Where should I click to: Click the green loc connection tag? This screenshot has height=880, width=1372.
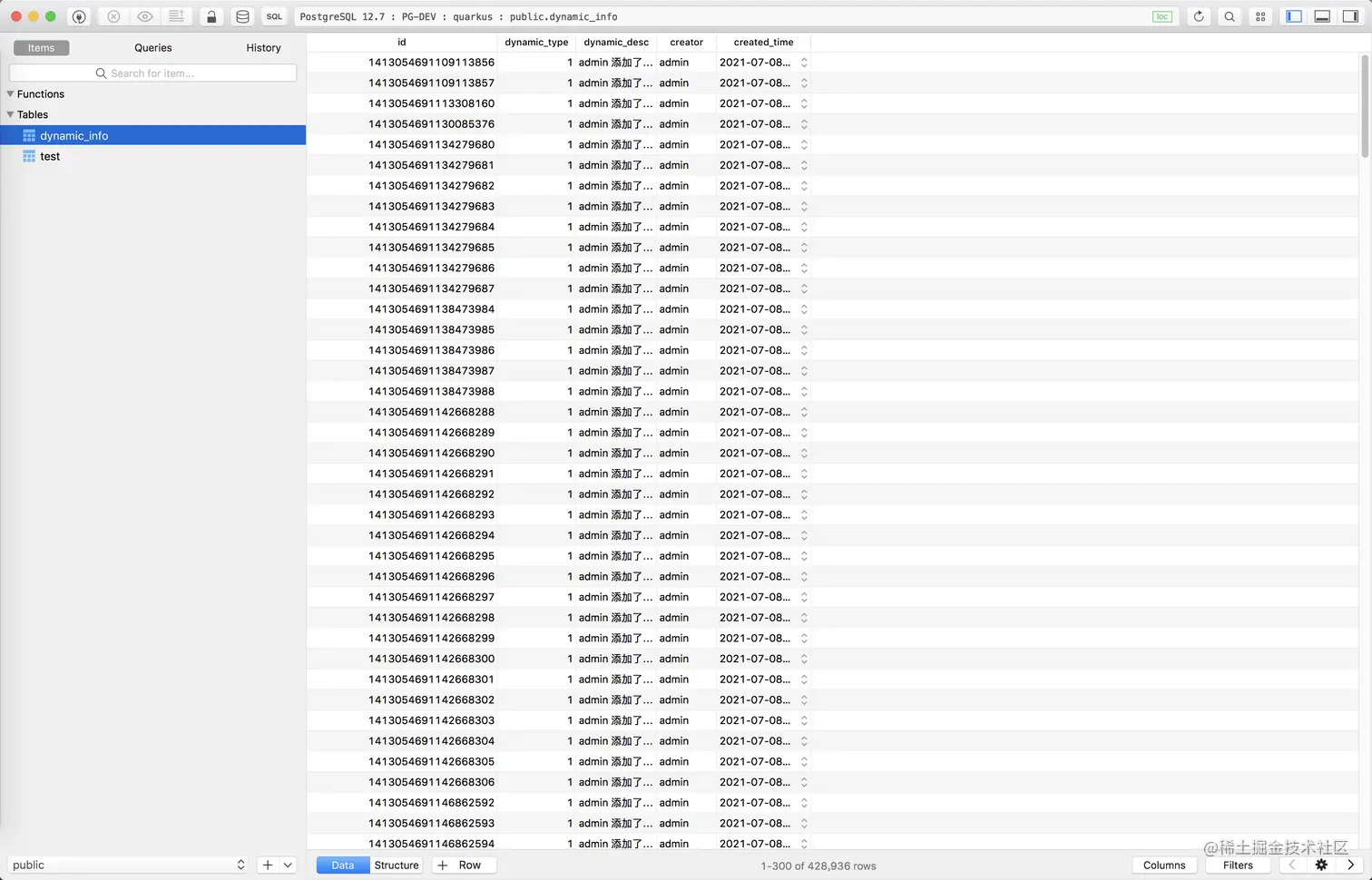point(1162,16)
